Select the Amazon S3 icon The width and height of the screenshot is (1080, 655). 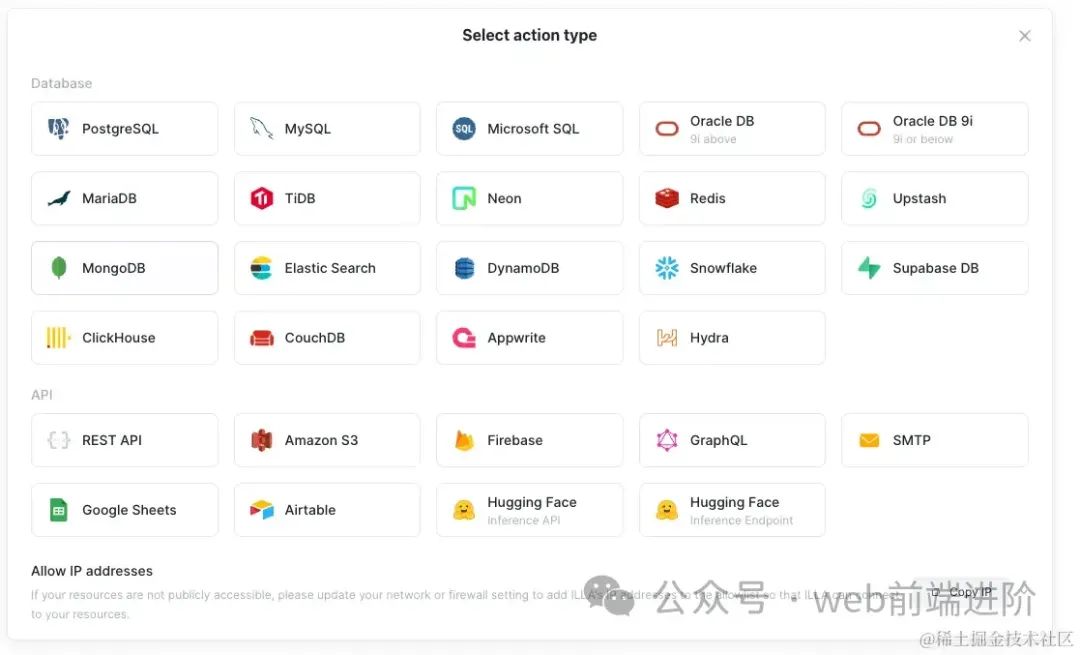tap(261, 440)
